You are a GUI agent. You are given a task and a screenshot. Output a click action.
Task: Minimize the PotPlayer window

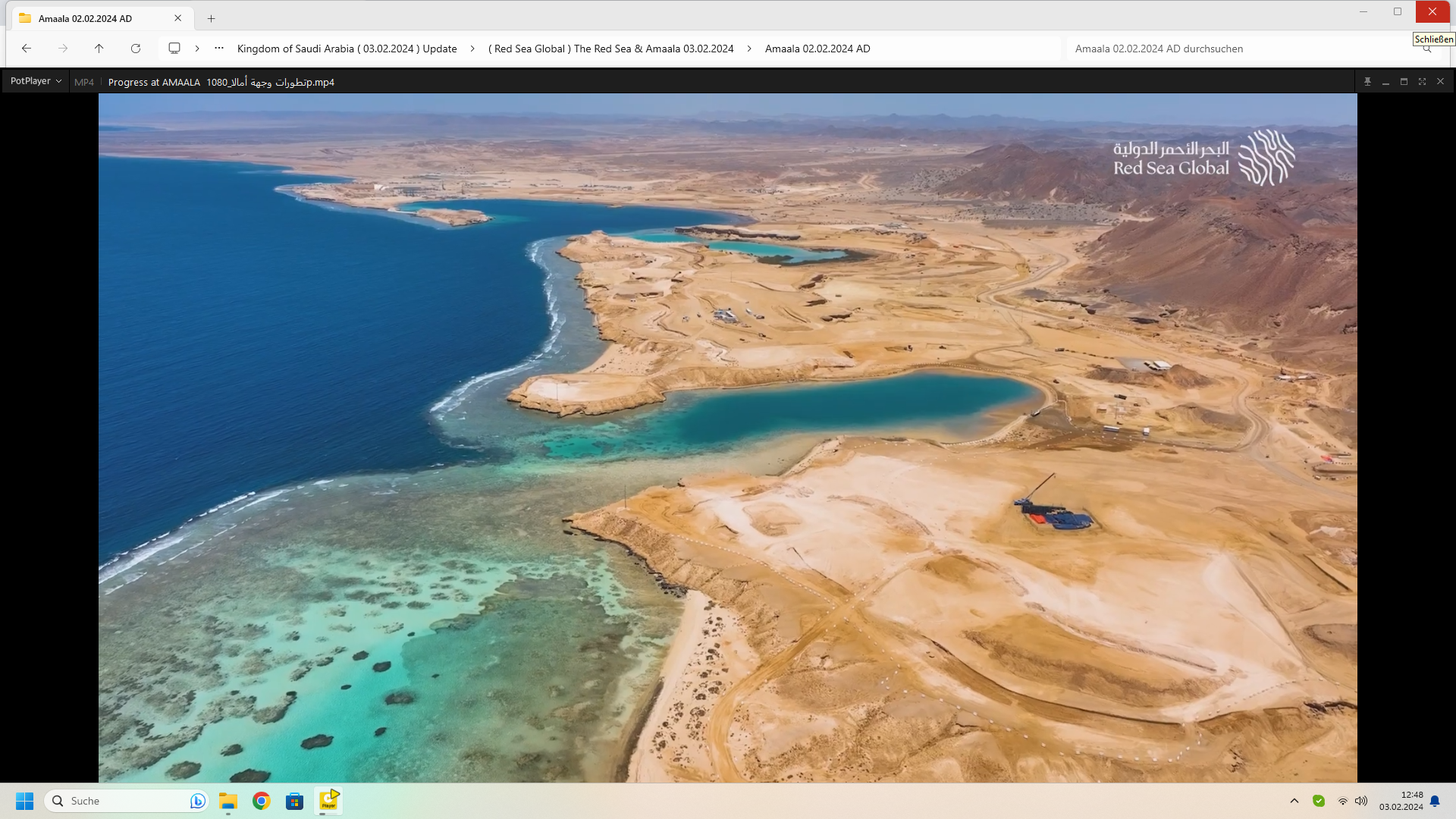coord(1385,81)
